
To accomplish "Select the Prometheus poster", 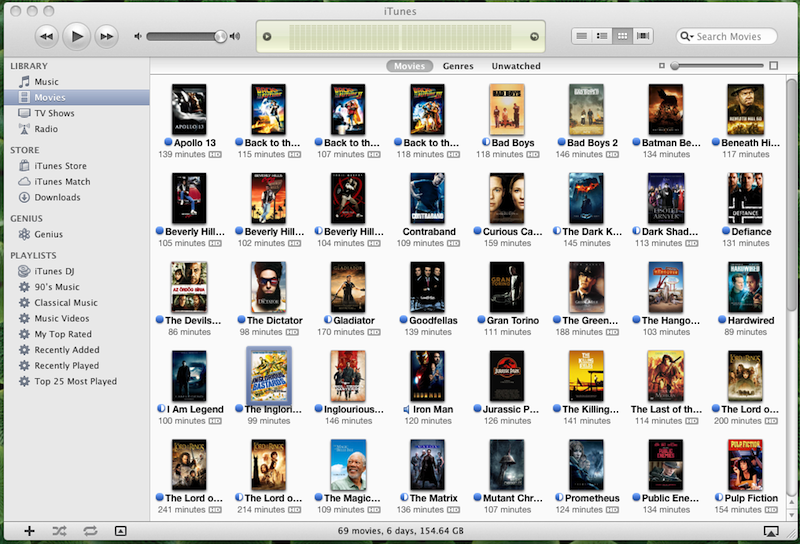I will (586, 464).
